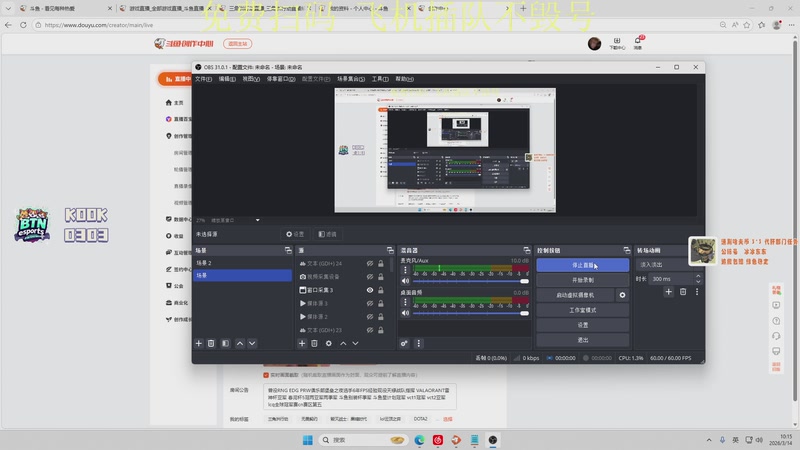Increase transition duration stepper

tap(698, 276)
